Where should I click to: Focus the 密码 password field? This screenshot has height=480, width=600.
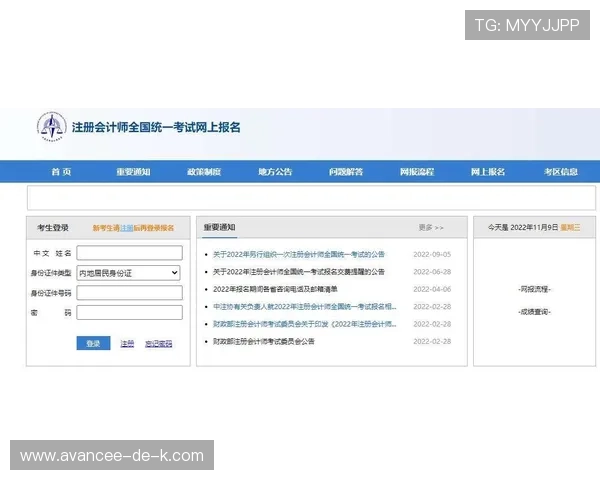tap(129, 312)
